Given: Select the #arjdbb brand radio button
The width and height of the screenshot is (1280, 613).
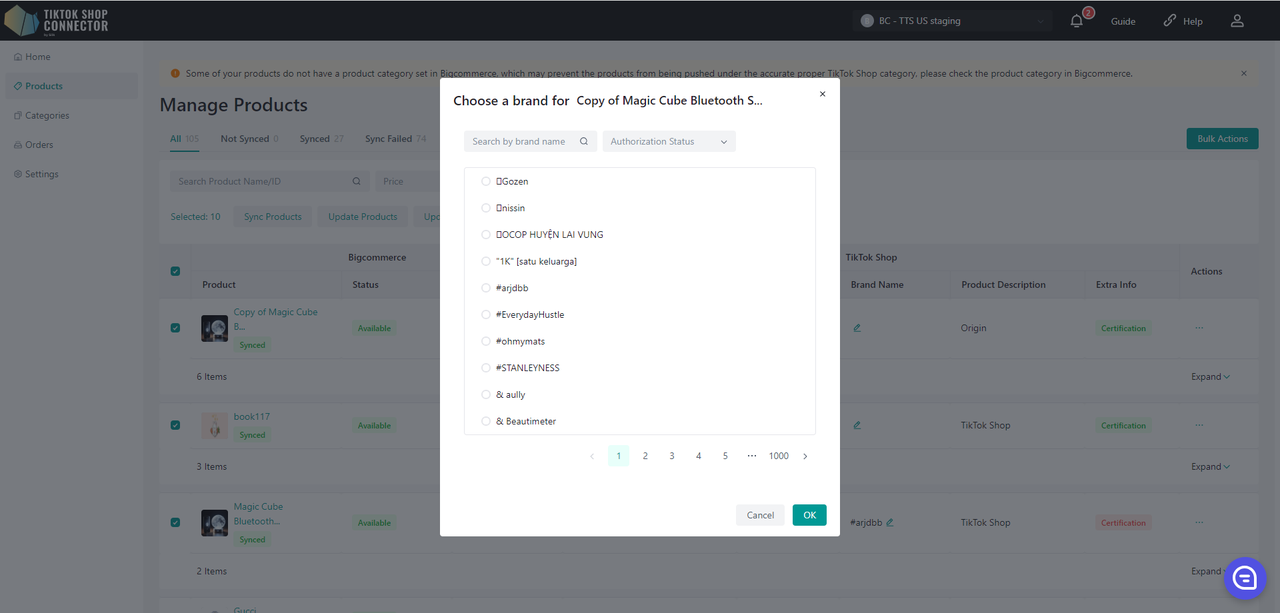Looking at the screenshot, I should click(486, 288).
